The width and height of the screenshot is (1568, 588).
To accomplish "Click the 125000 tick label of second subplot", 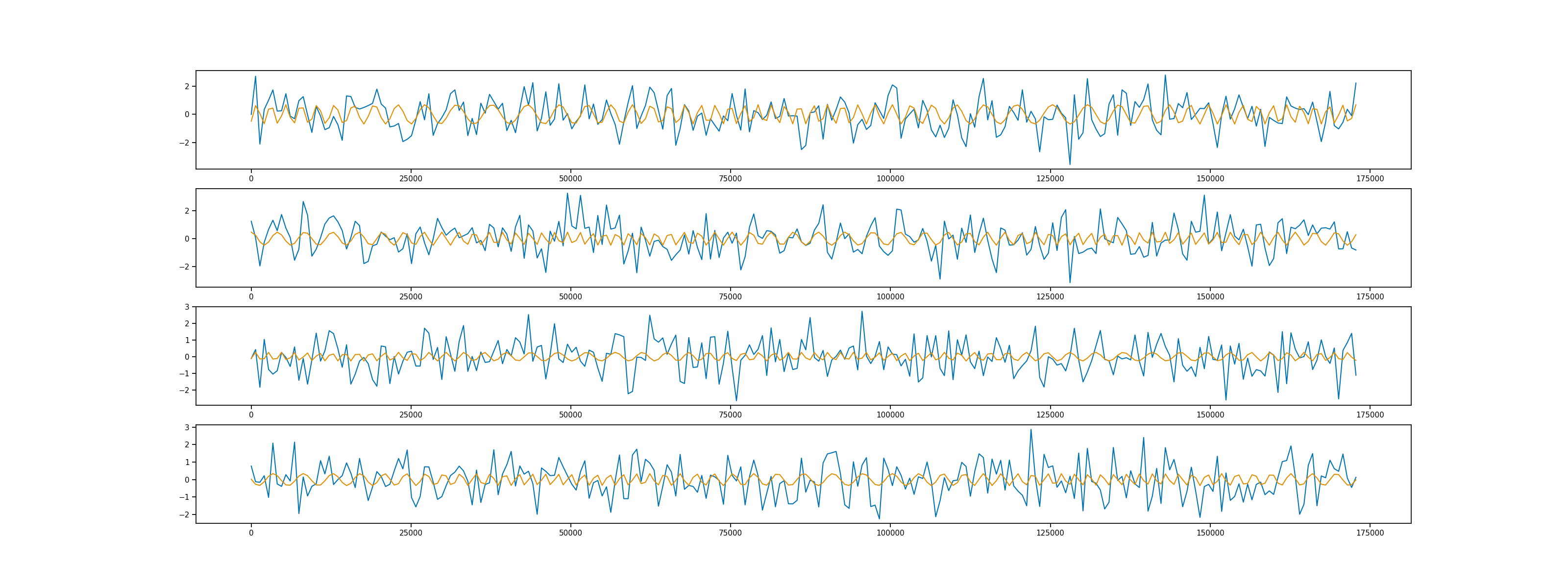I will point(1050,297).
